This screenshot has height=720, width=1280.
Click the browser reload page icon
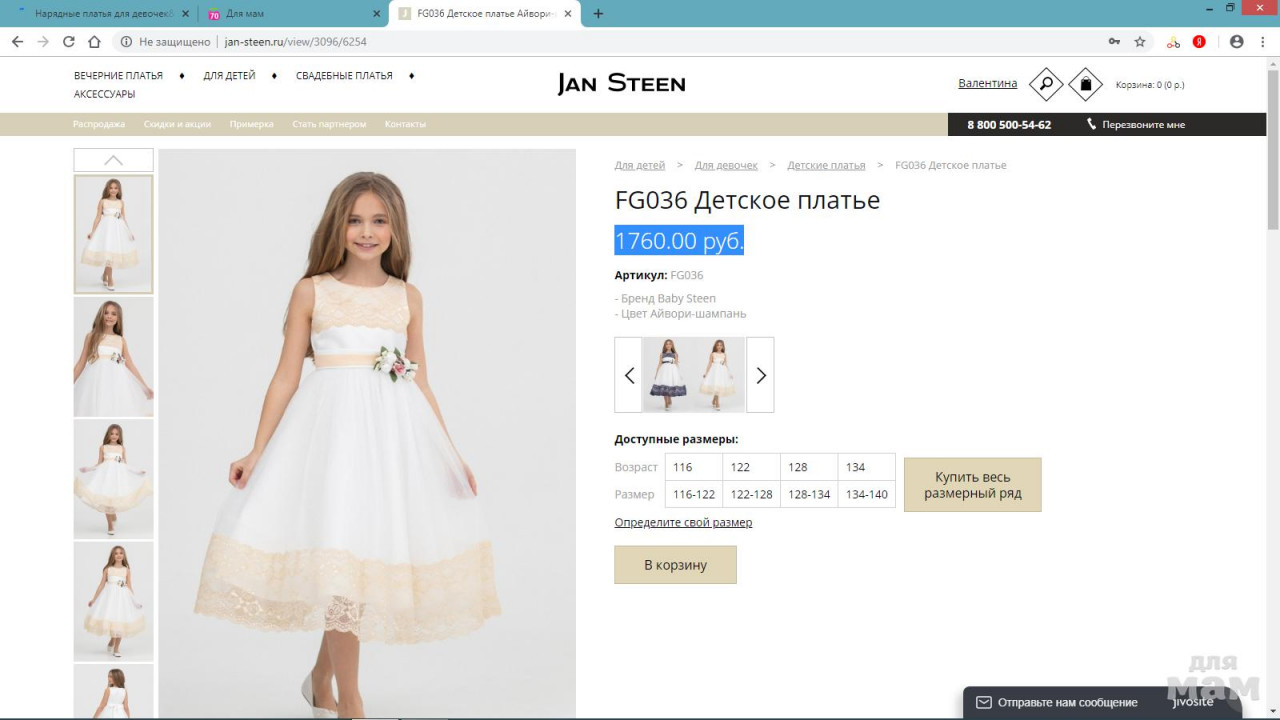69,42
